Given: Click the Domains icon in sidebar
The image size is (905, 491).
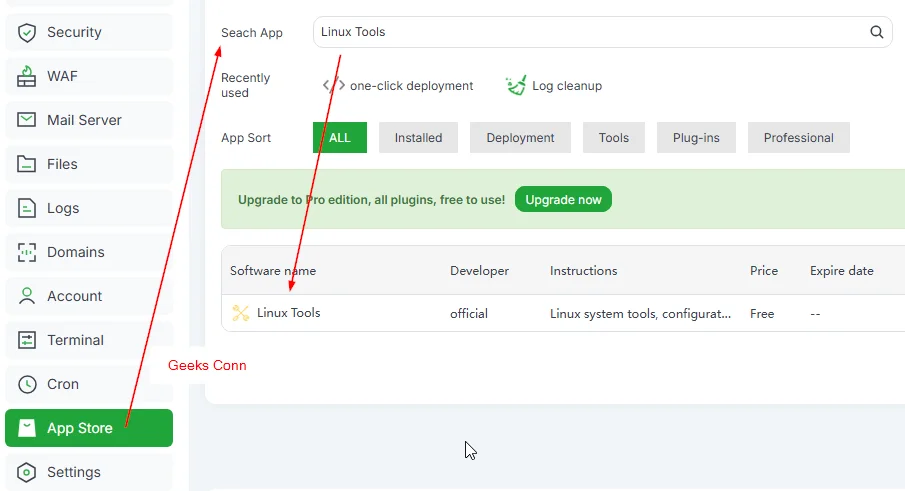Looking at the screenshot, I should coord(27,252).
